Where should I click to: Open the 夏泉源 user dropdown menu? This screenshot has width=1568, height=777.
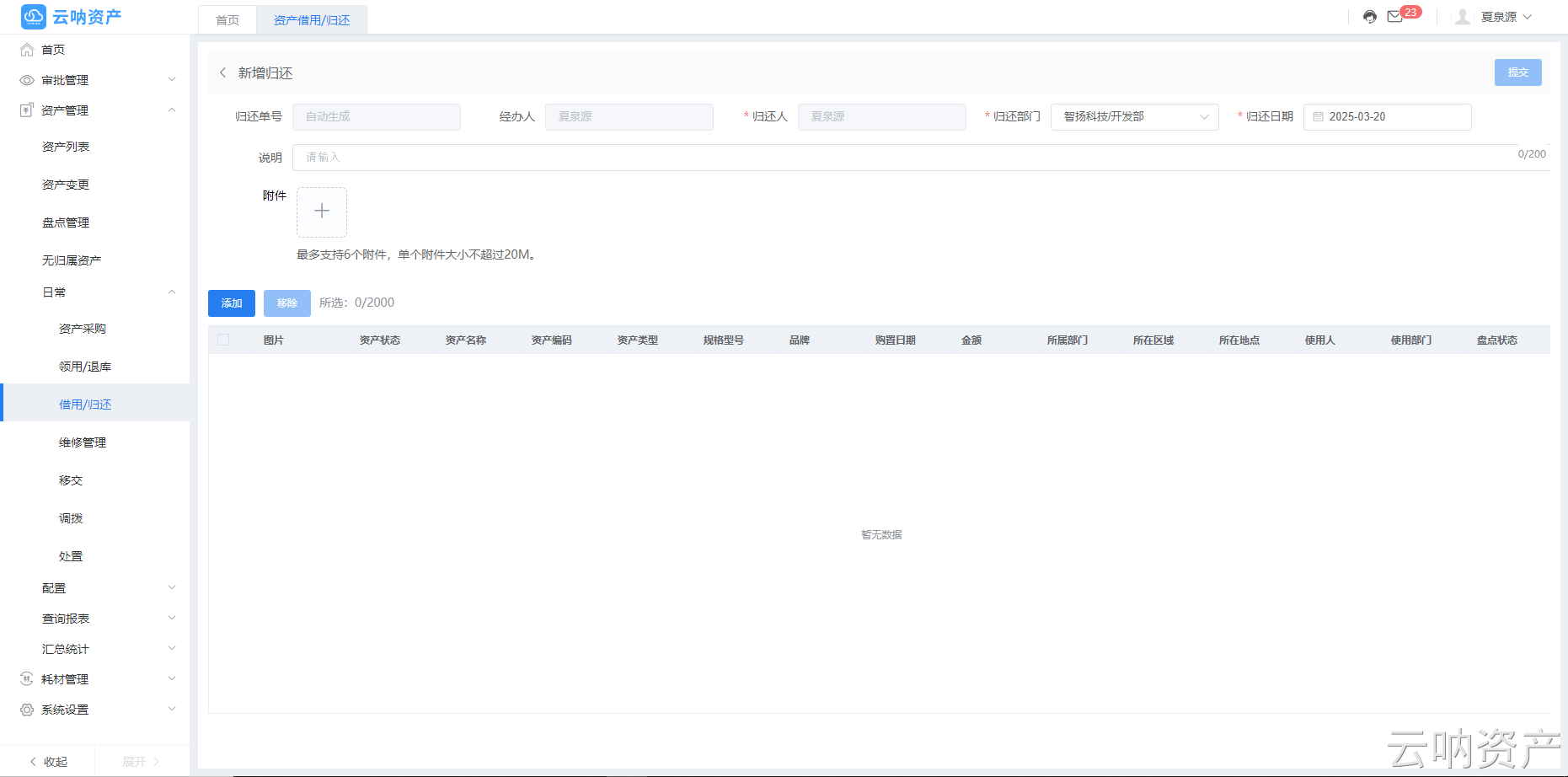1506,17
